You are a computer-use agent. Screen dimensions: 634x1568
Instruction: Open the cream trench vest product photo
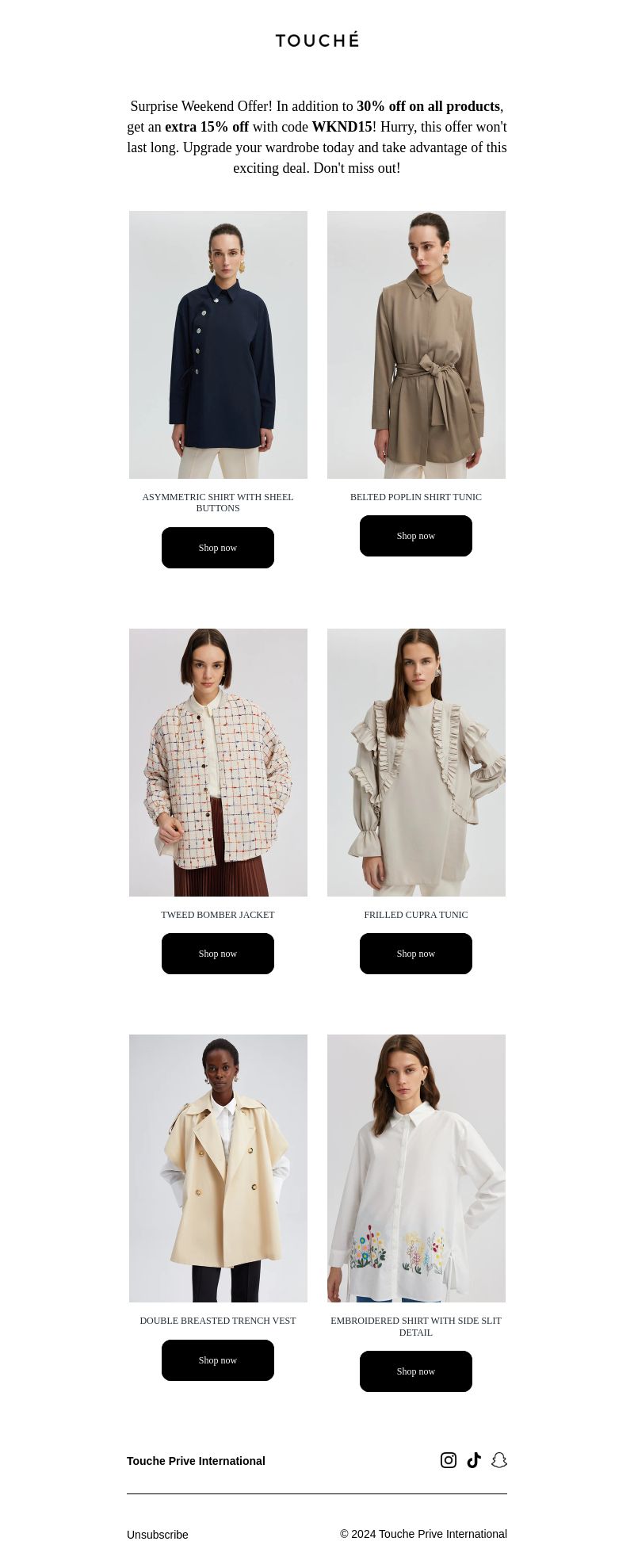coord(218,1168)
